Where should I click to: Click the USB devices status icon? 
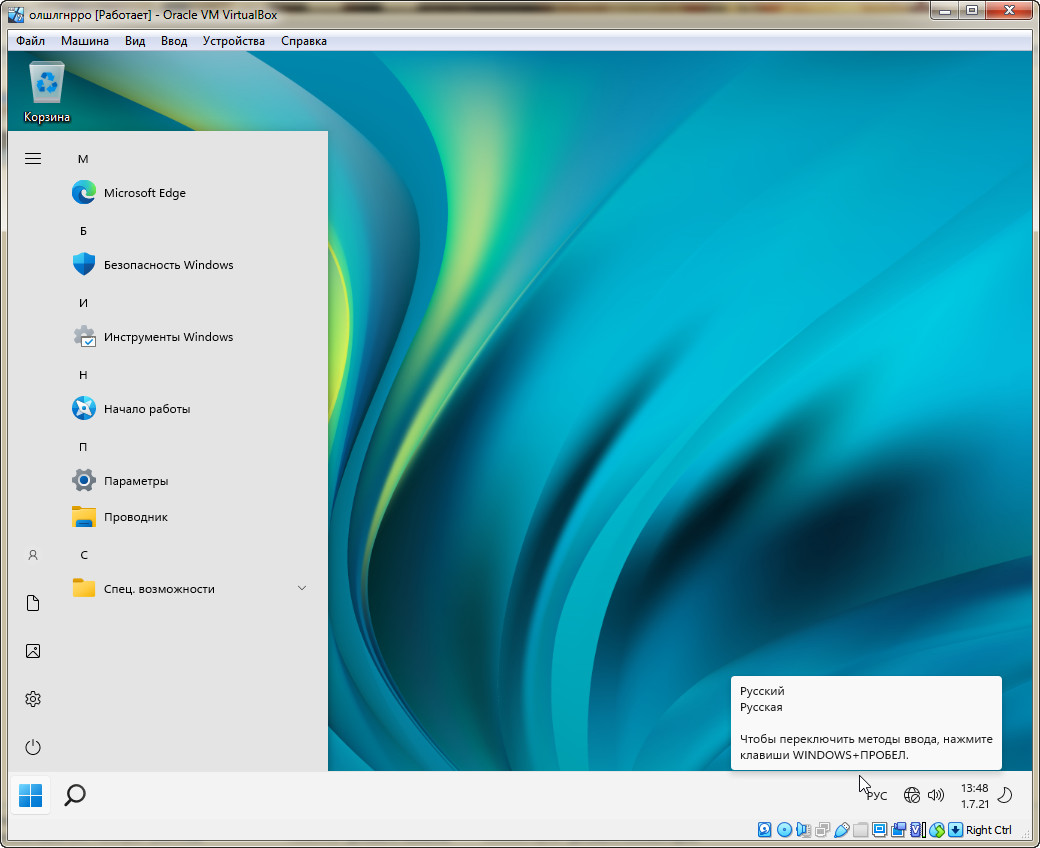841,829
